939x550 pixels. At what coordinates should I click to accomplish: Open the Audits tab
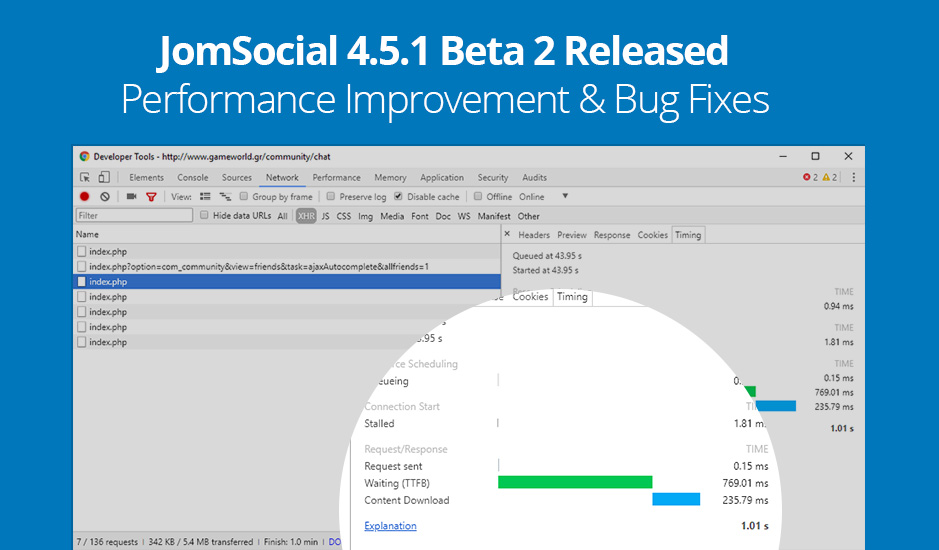point(534,177)
